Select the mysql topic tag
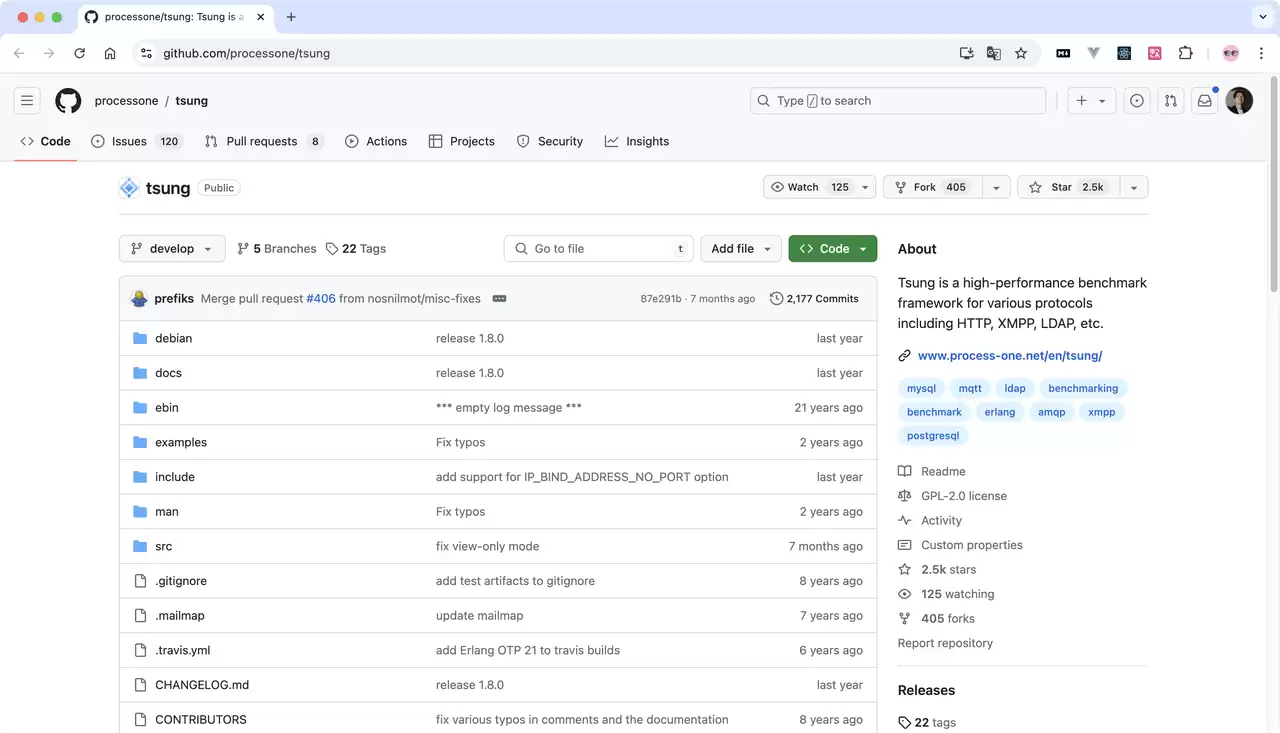This screenshot has height=733, width=1280. click(921, 388)
